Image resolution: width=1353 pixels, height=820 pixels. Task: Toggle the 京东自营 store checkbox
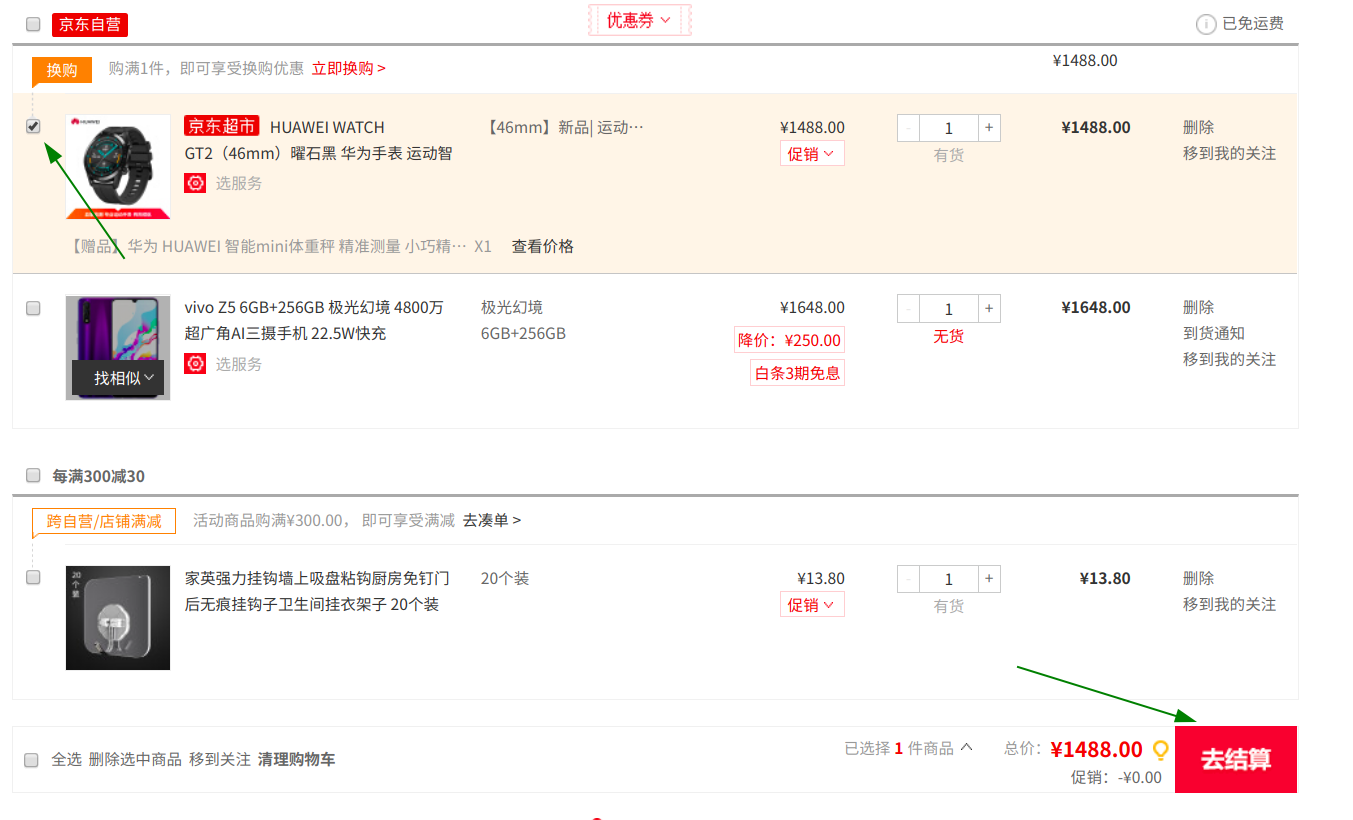click(33, 24)
